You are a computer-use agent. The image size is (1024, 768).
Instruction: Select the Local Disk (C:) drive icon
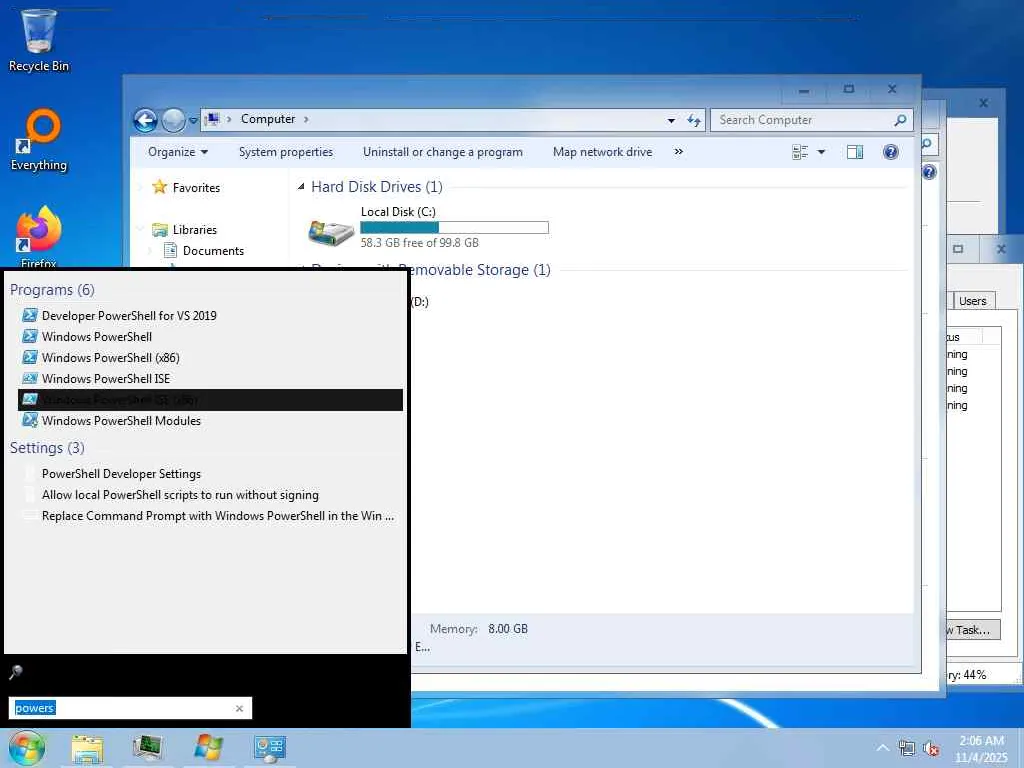pyautogui.click(x=331, y=232)
